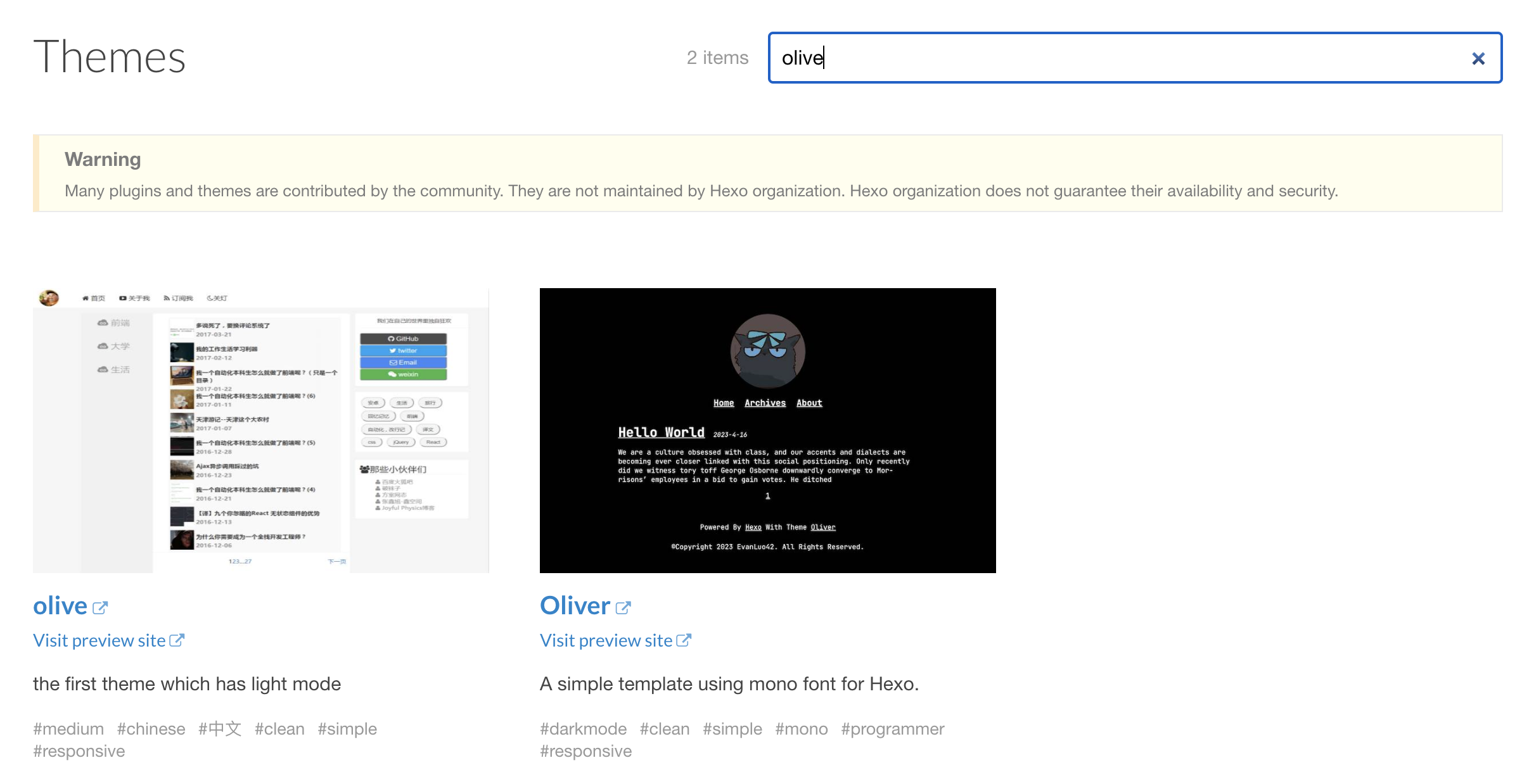The width and height of the screenshot is (1522, 784).
Task: Filter by the #chinese tag
Action: pyautogui.click(x=151, y=729)
